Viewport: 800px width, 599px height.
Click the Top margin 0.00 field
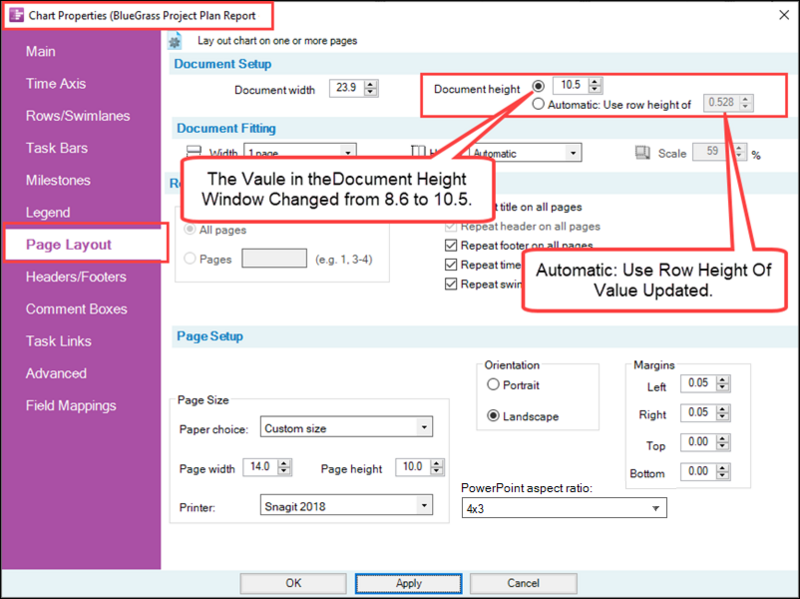tap(698, 442)
